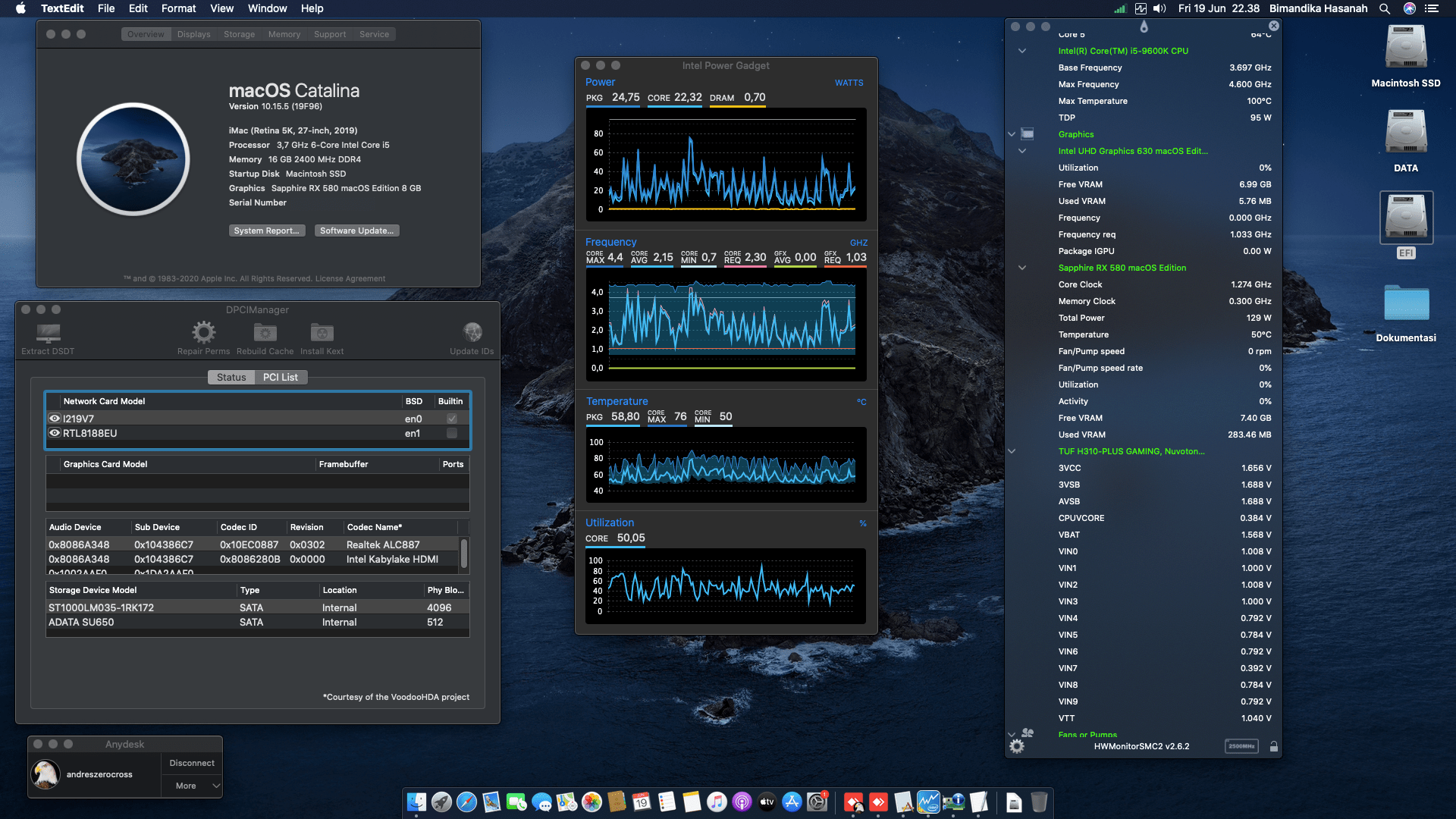Click eye icon next to RTL8188EU
This screenshot has height=819, width=1456.
(55, 433)
